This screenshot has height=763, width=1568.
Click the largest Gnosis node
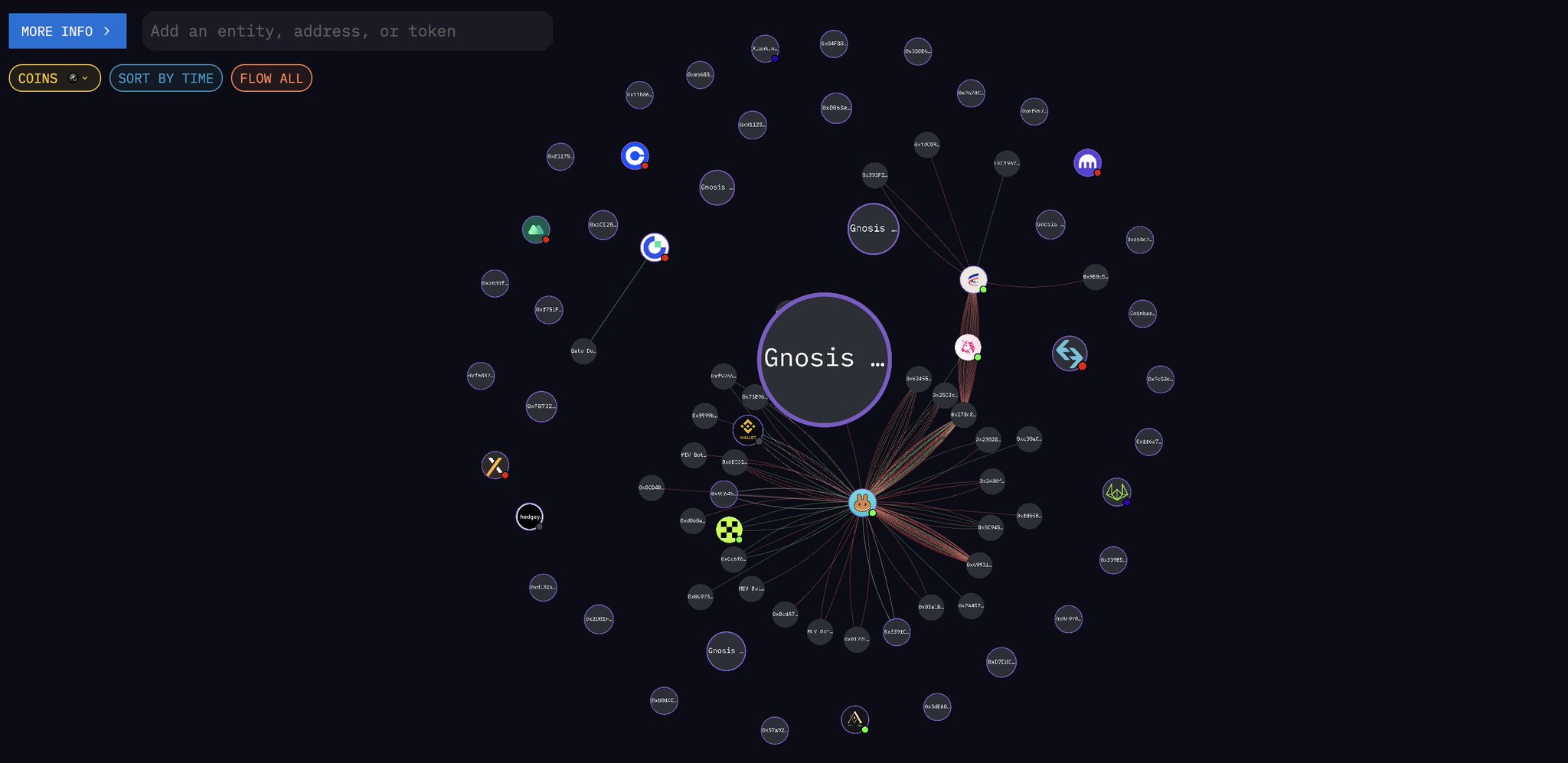tap(825, 359)
